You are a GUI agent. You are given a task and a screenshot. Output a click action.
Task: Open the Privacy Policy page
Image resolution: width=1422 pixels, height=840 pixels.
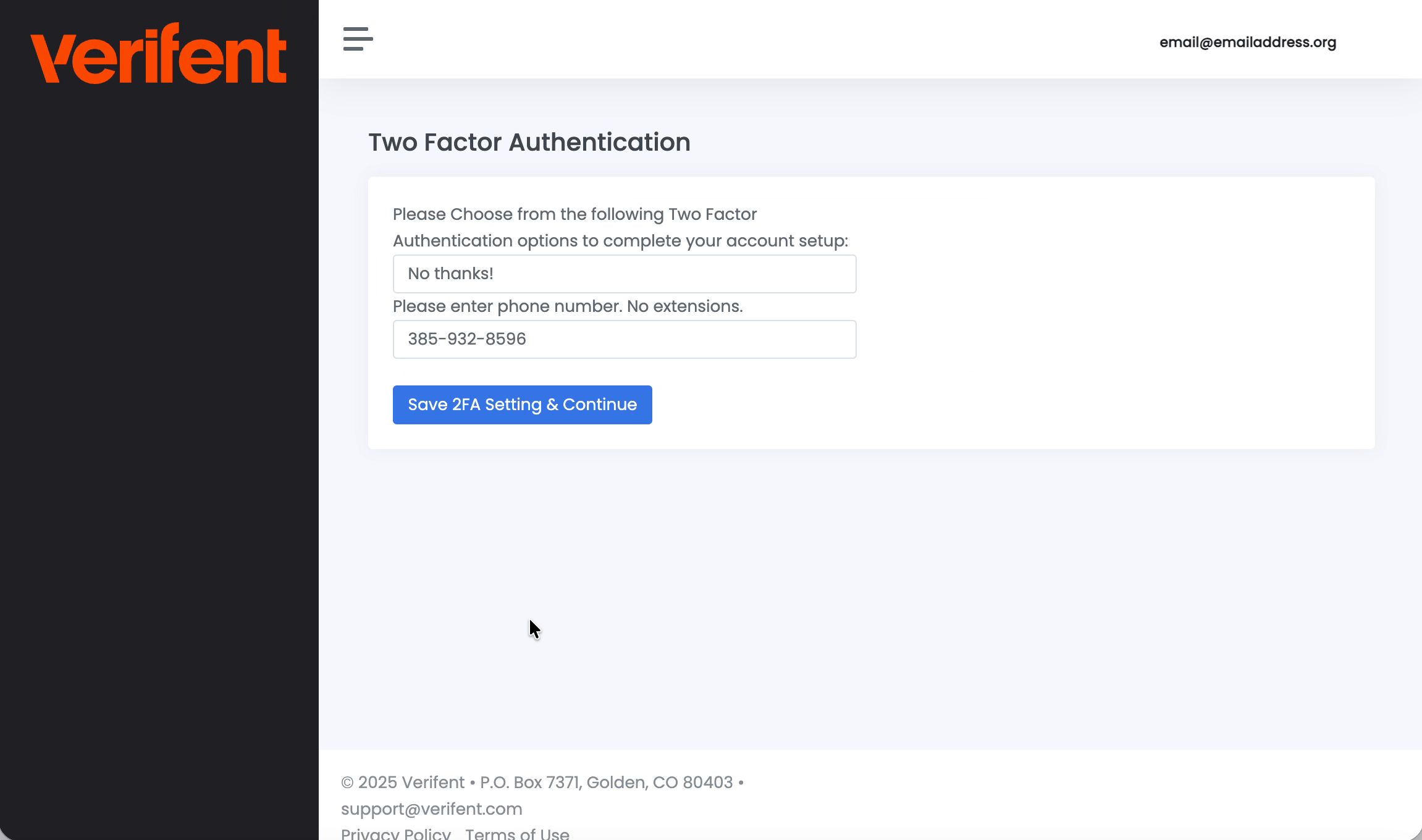pos(395,833)
